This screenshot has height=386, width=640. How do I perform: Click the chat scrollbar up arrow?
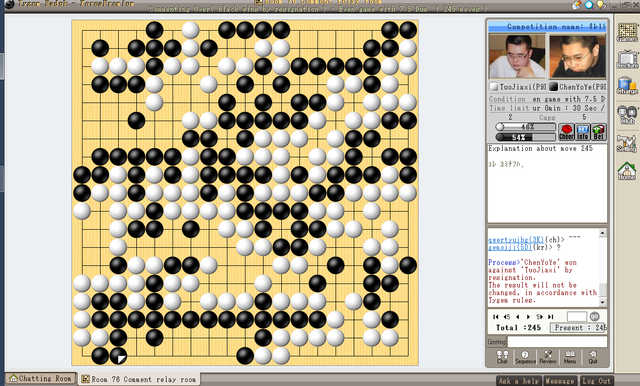tap(602, 233)
